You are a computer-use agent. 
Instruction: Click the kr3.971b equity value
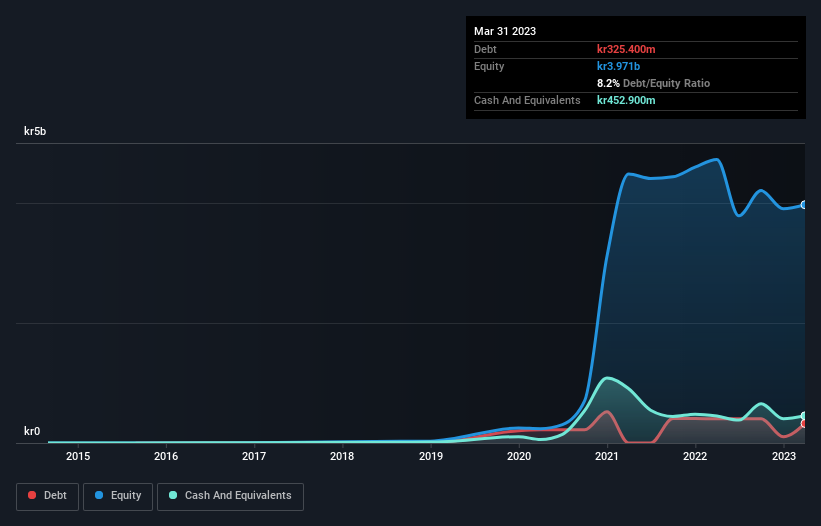coord(618,66)
